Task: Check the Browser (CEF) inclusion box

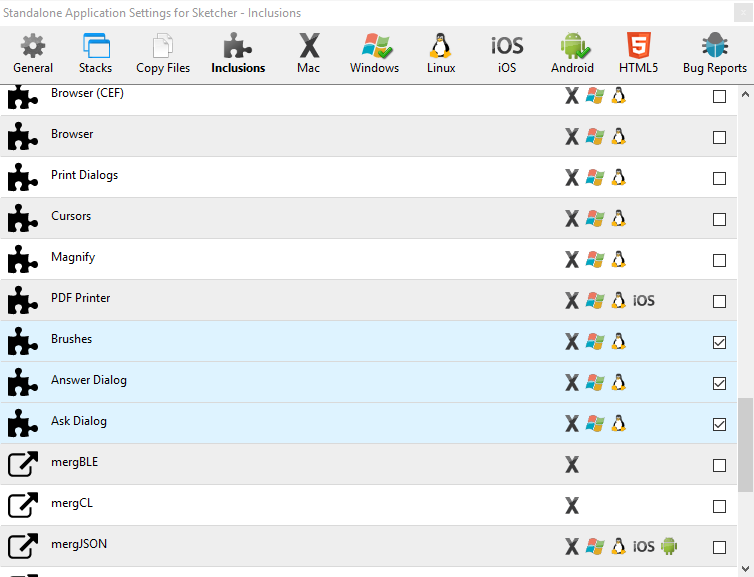Action: point(719,97)
